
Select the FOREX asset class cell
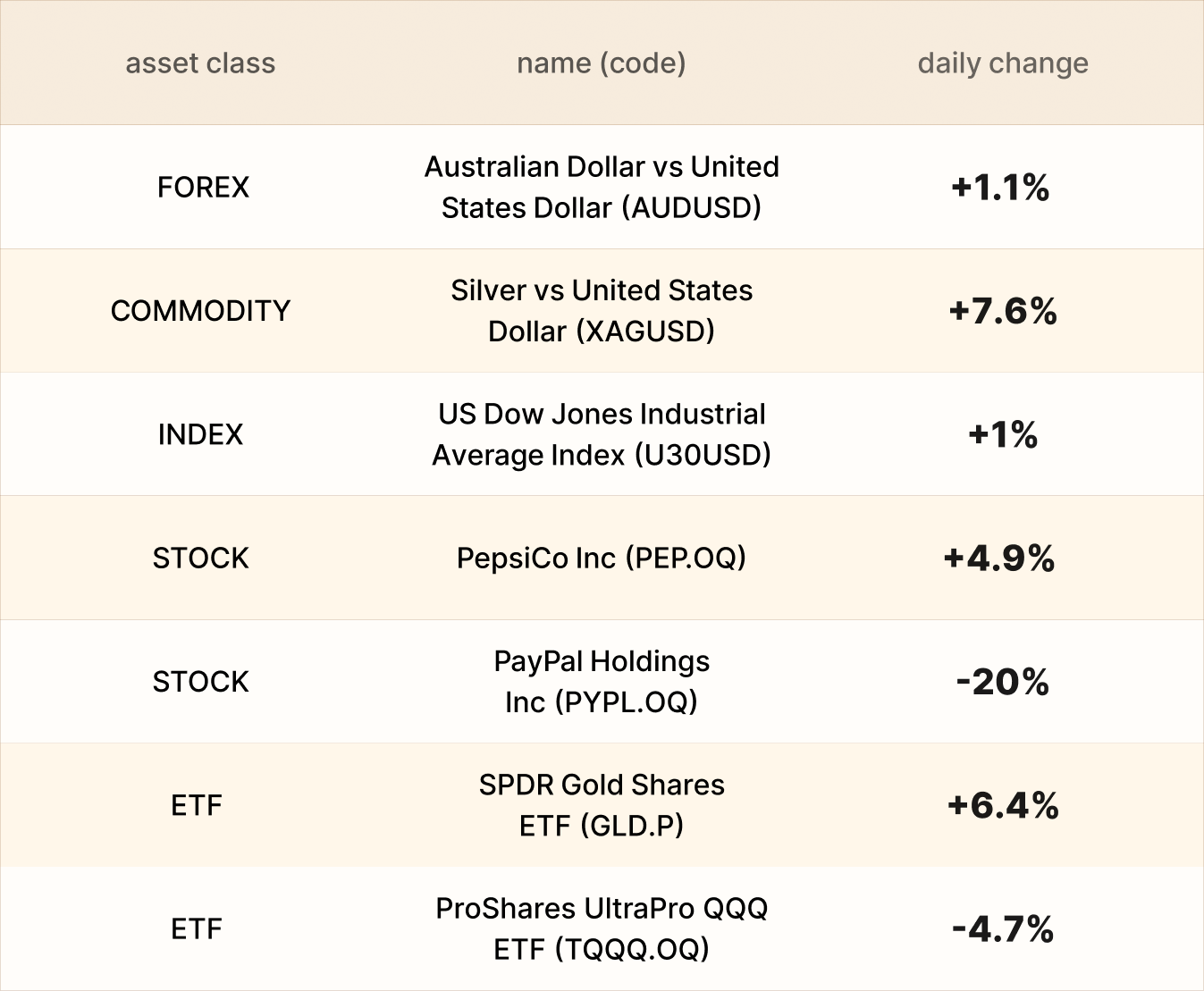tap(203, 188)
